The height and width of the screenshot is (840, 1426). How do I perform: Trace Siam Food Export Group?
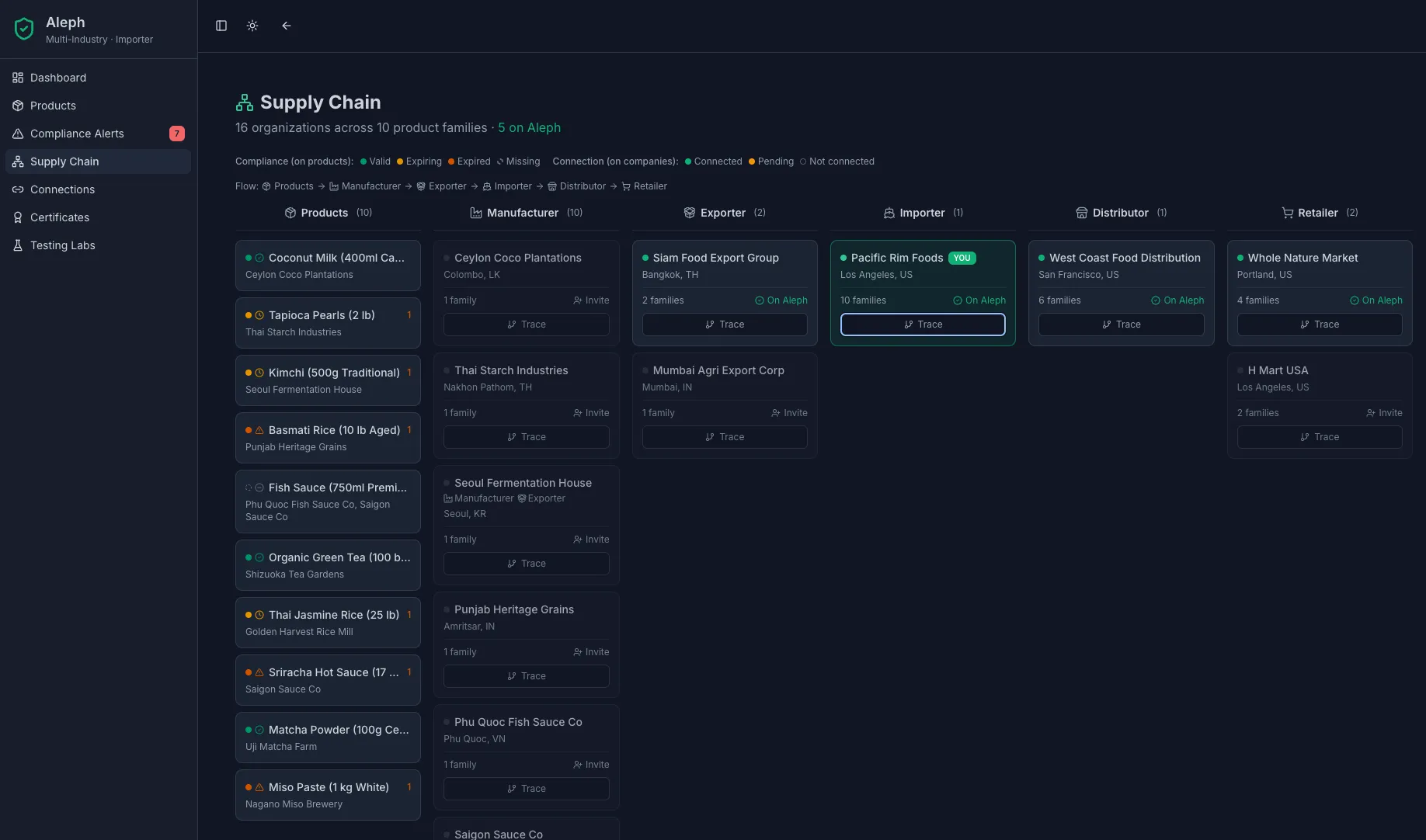coord(724,325)
